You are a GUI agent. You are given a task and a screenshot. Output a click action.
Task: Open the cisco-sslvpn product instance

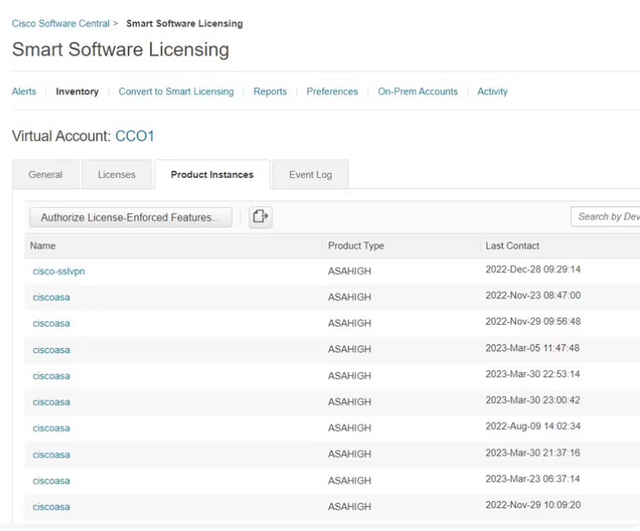pyautogui.click(x=59, y=271)
